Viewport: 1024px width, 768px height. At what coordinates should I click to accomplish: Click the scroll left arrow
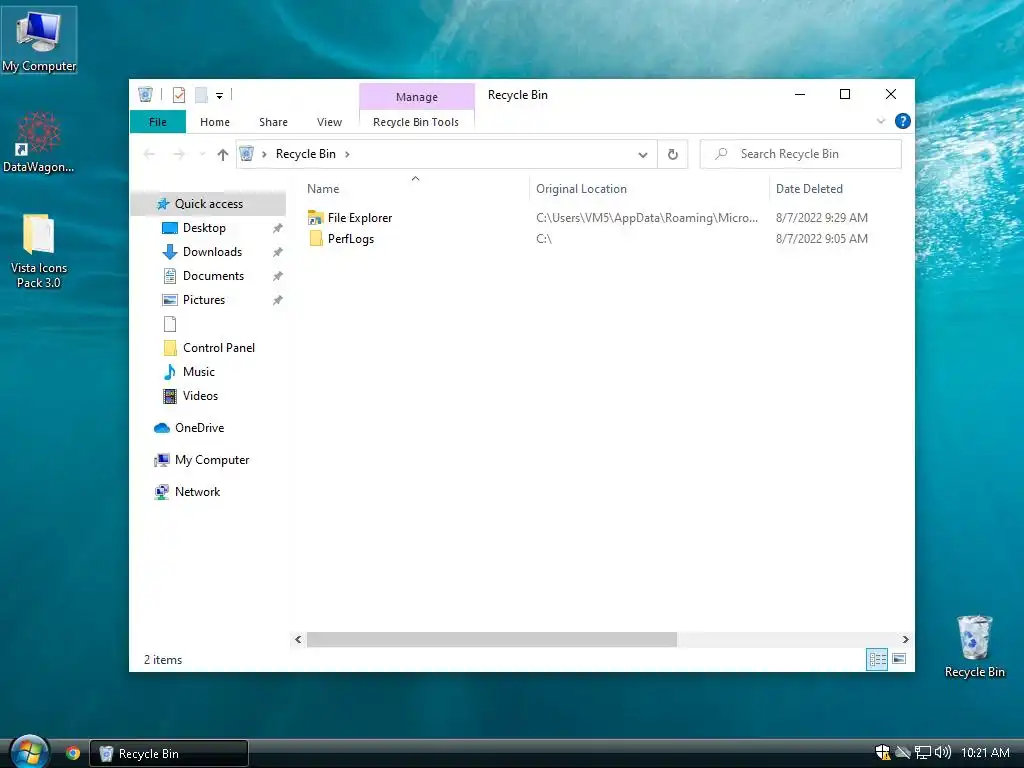pyautogui.click(x=298, y=640)
